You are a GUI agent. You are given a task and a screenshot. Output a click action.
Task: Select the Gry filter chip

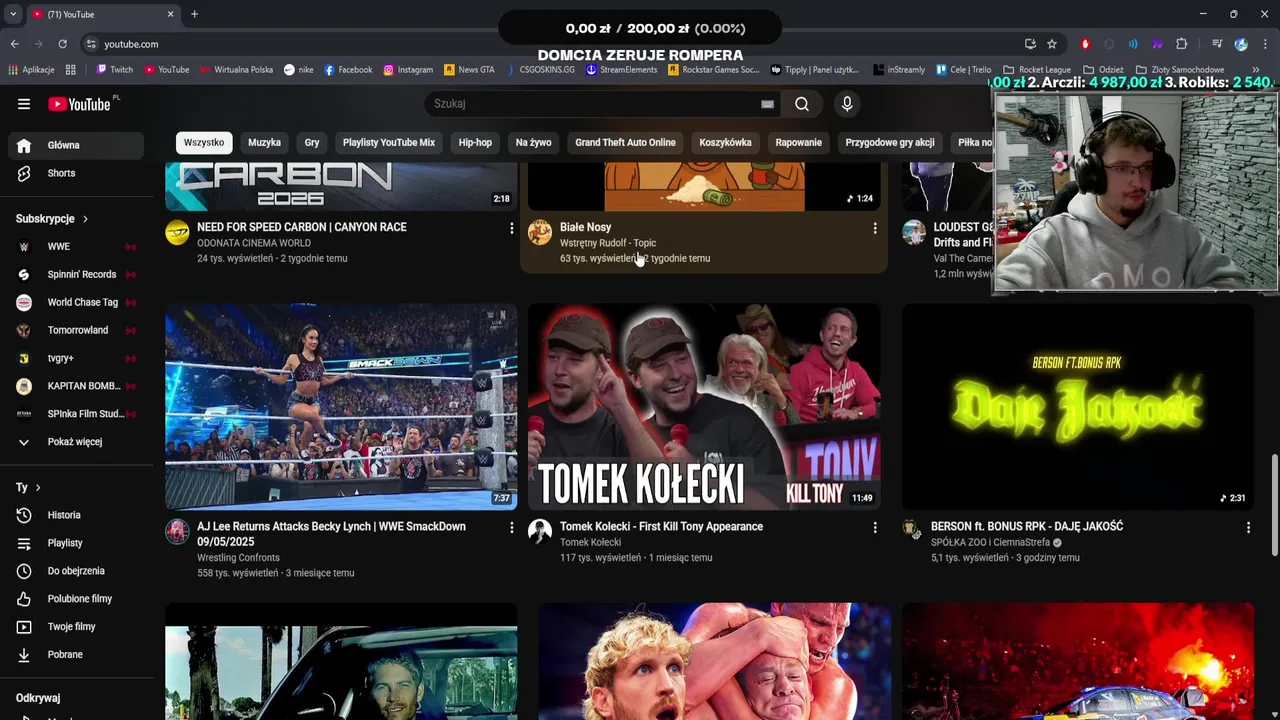pos(312,143)
